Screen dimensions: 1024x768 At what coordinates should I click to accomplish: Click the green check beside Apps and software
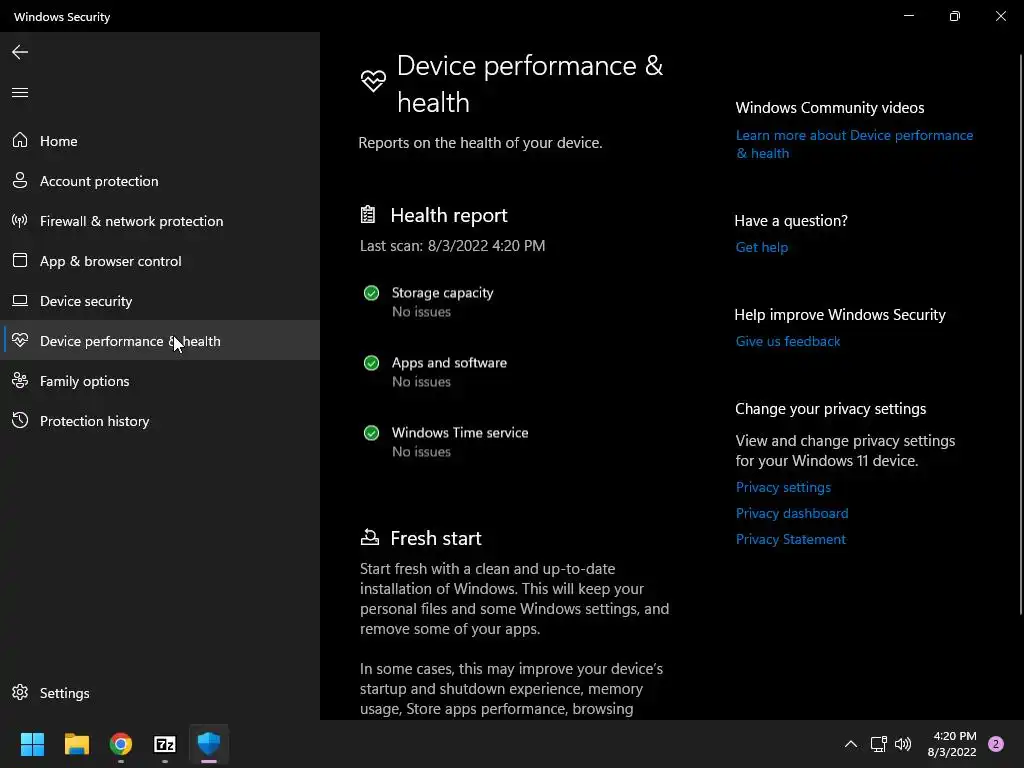click(371, 362)
